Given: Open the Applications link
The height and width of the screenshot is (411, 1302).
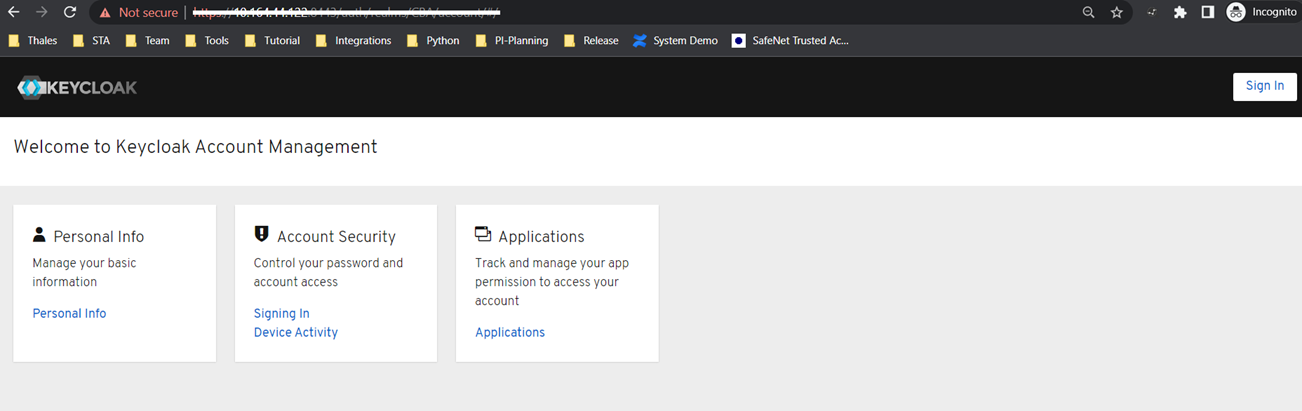Looking at the screenshot, I should tap(509, 332).
